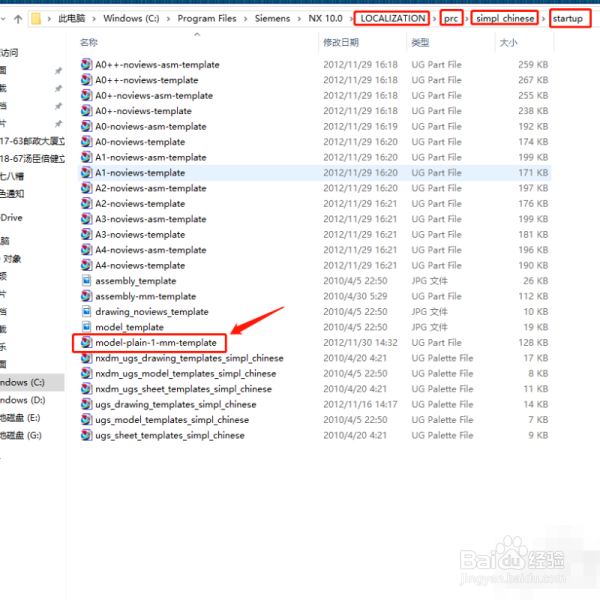The width and height of the screenshot is (600, 600).
Task: Select nxdm_ugs_model_templates_simpl_chinese file name
Action: tap(186, 373)
